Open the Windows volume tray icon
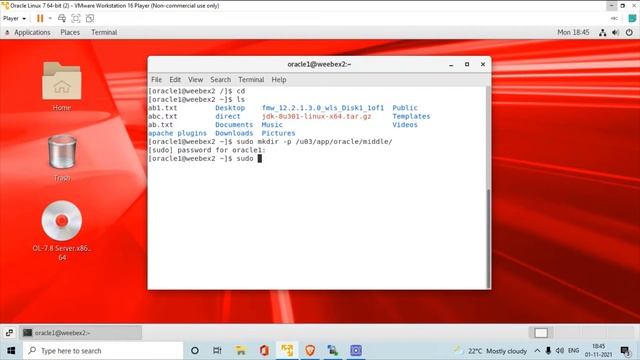 tap(560, 351)
